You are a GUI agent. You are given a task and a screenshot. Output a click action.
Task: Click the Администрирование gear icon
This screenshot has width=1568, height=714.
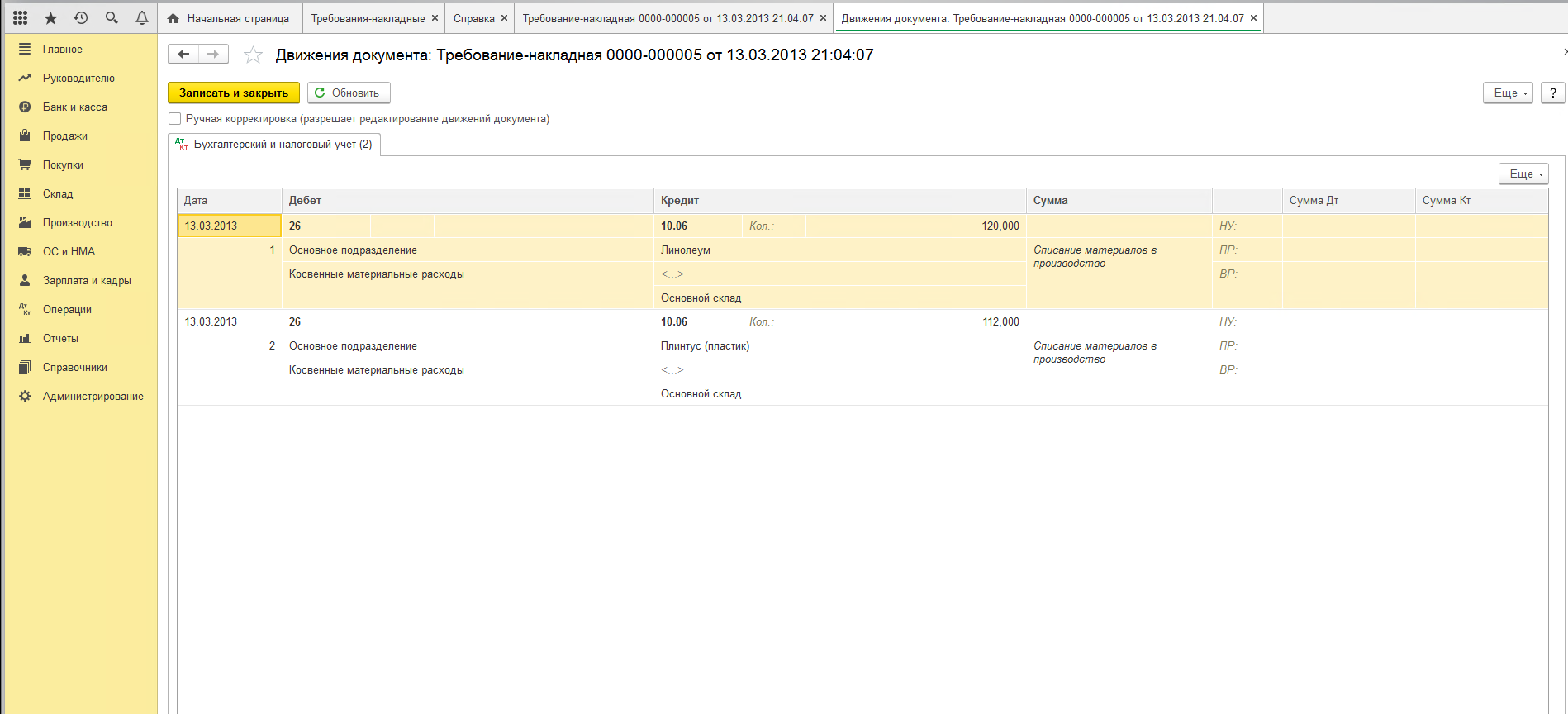click(25, 396)
